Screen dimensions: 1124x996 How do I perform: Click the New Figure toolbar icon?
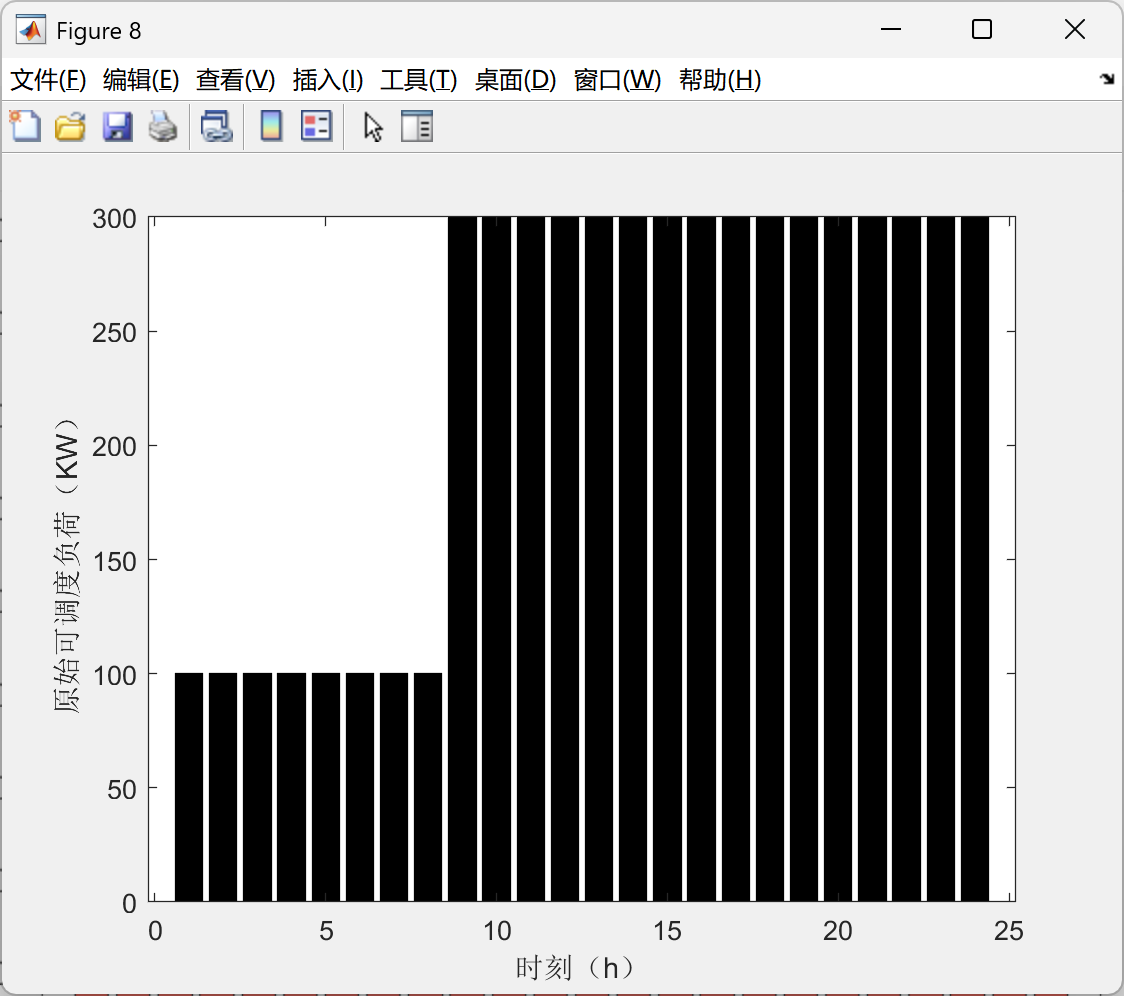[26, 126]
